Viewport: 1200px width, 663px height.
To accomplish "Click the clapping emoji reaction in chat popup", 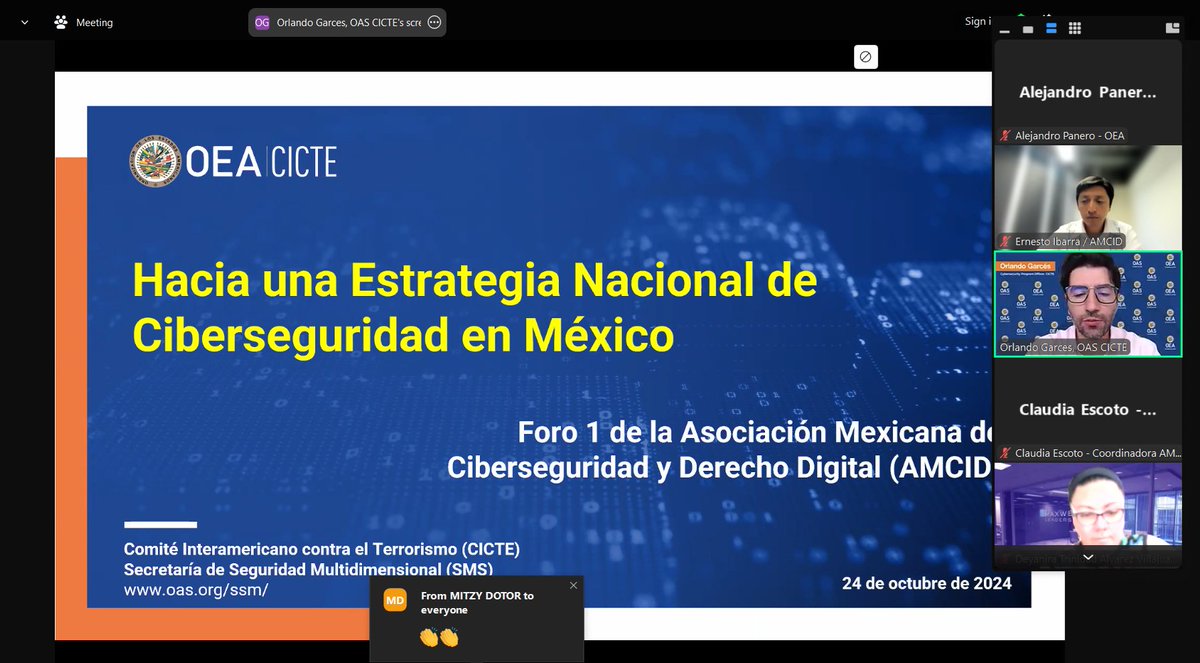I will click(438, 636).
